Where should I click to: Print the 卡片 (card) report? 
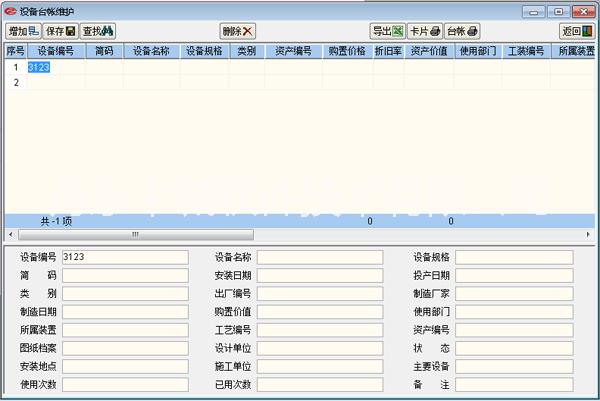click(425, 31)
